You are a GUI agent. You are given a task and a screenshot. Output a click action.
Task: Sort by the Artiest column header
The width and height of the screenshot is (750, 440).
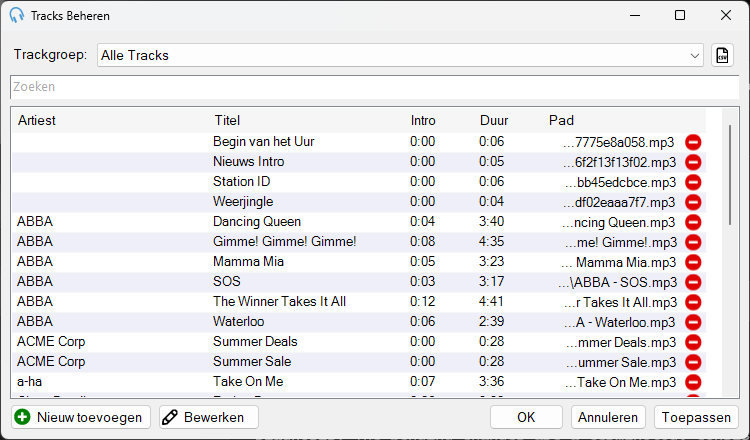(37, 121)
